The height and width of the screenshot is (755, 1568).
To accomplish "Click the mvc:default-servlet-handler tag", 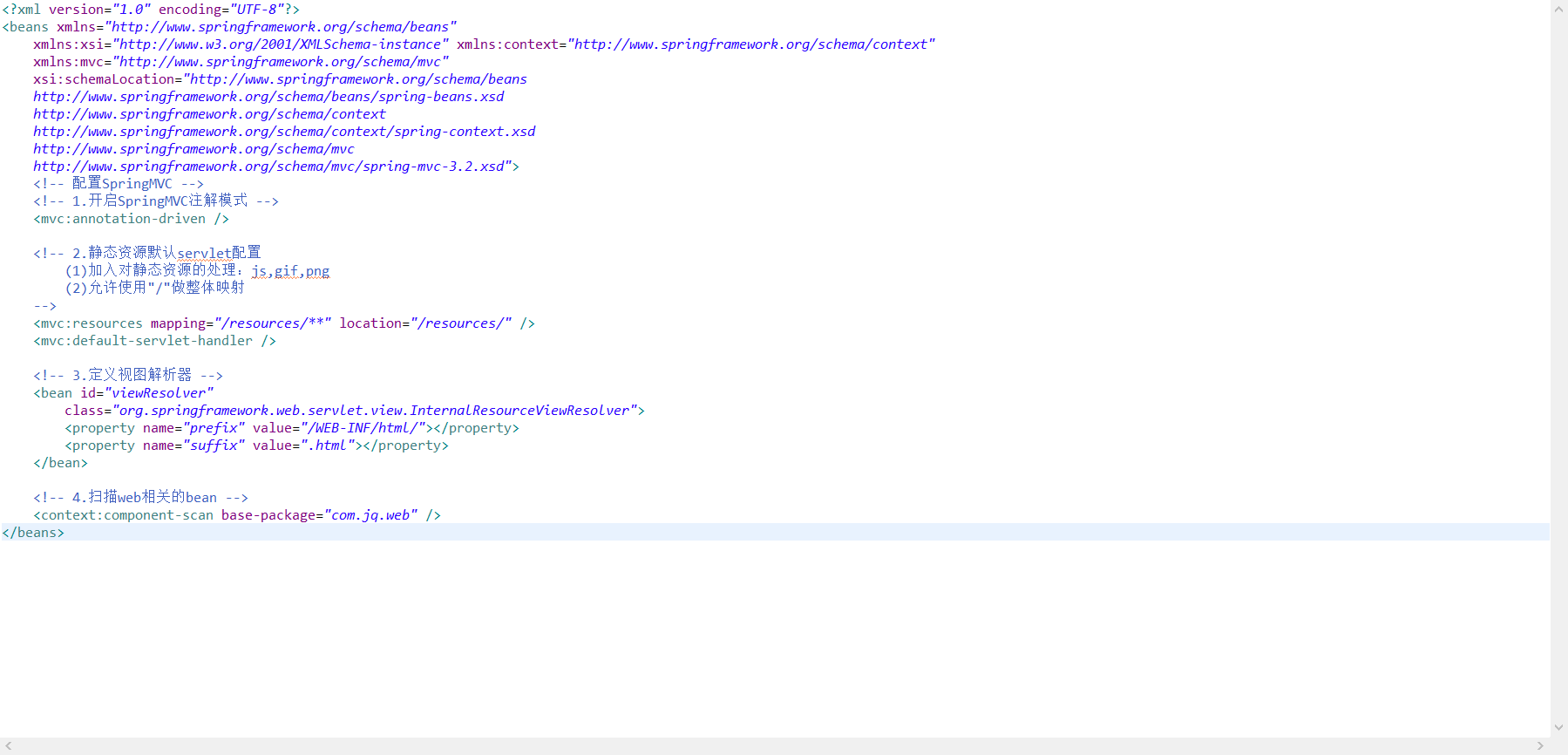I will (x=154, y=341).
